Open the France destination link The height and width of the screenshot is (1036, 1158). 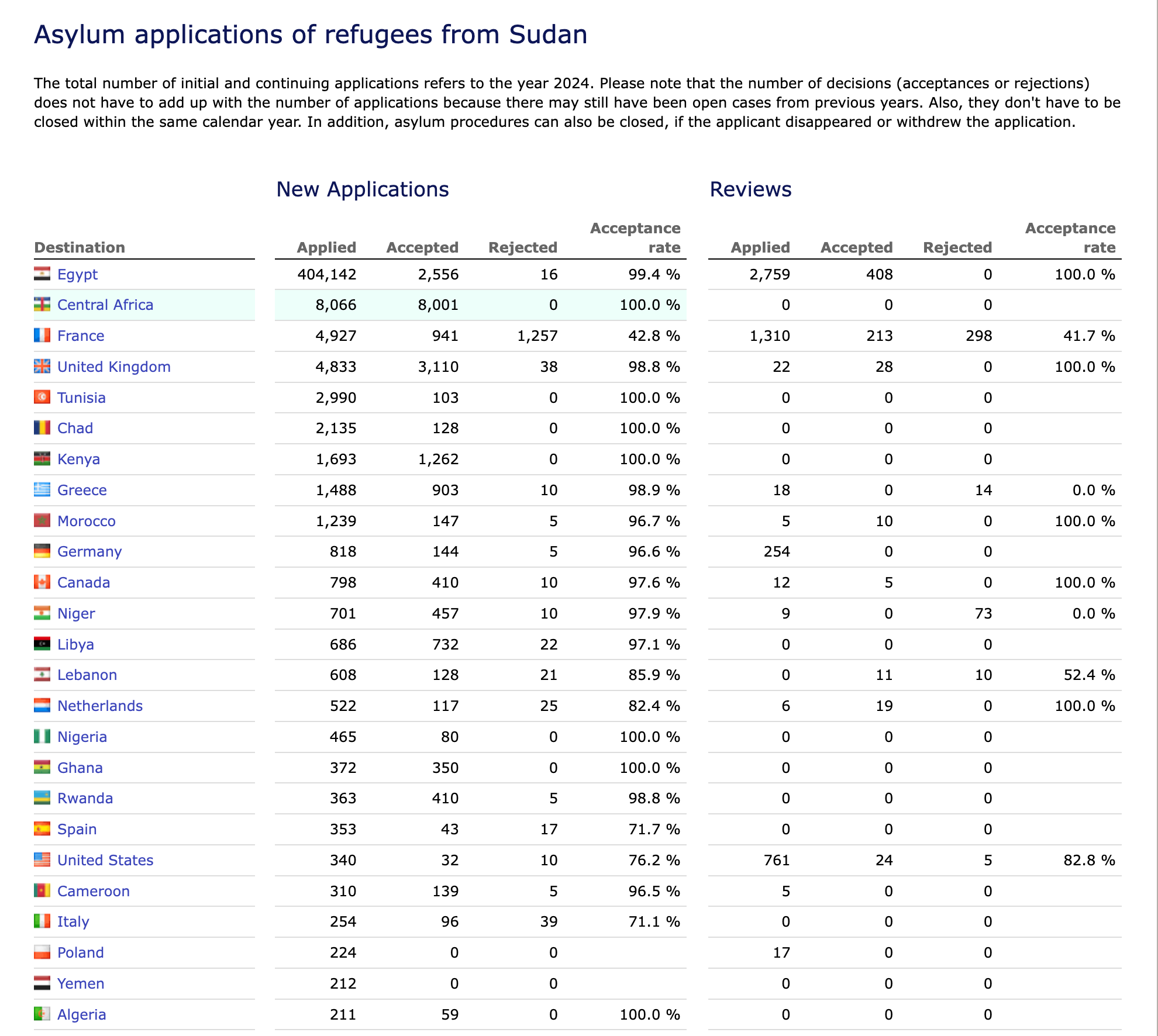[x=81, y=336]
